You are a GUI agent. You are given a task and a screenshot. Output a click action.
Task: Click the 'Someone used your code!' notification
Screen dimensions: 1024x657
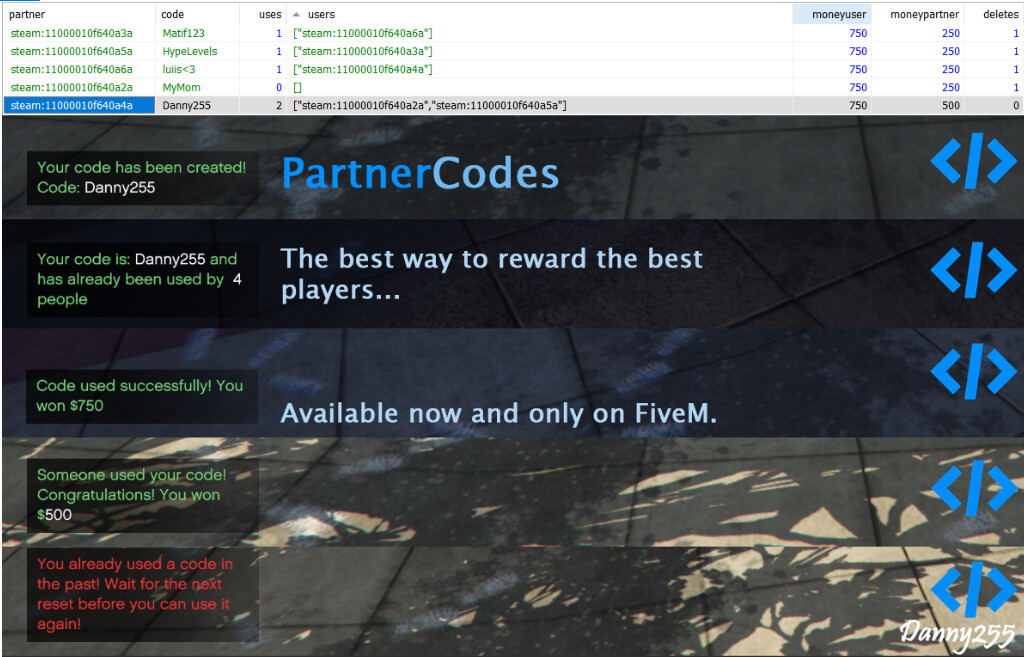pyautogui.click(x=142, y=495)
